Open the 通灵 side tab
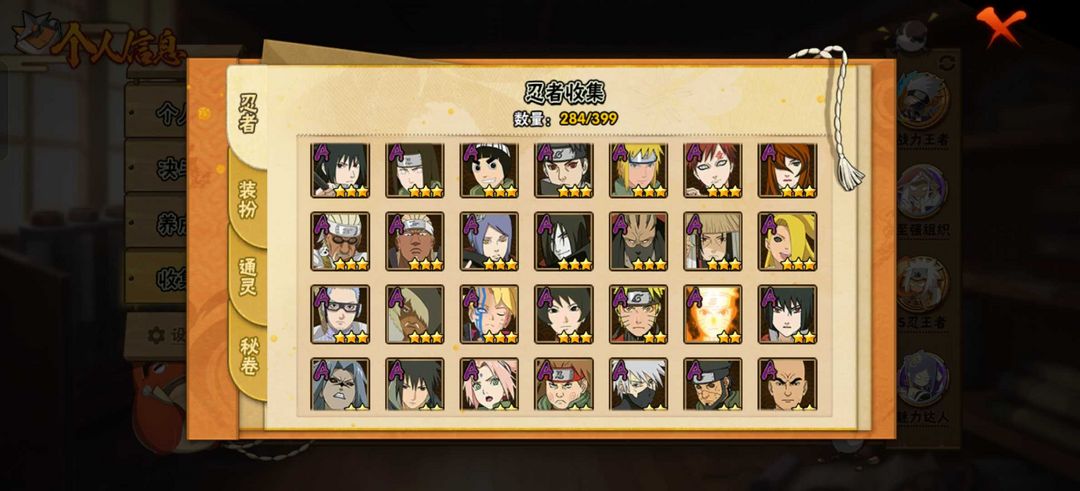 (248, 277)
